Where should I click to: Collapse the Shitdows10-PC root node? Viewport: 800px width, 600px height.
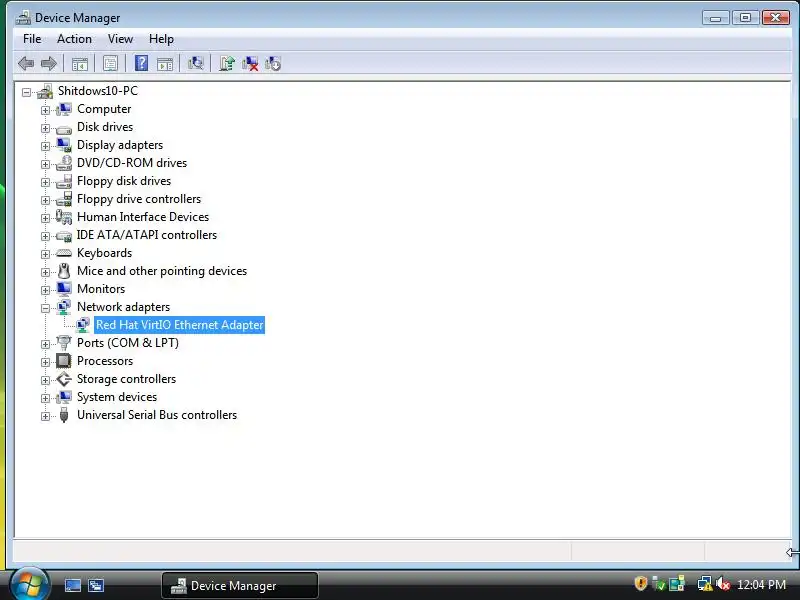[27, 92]
